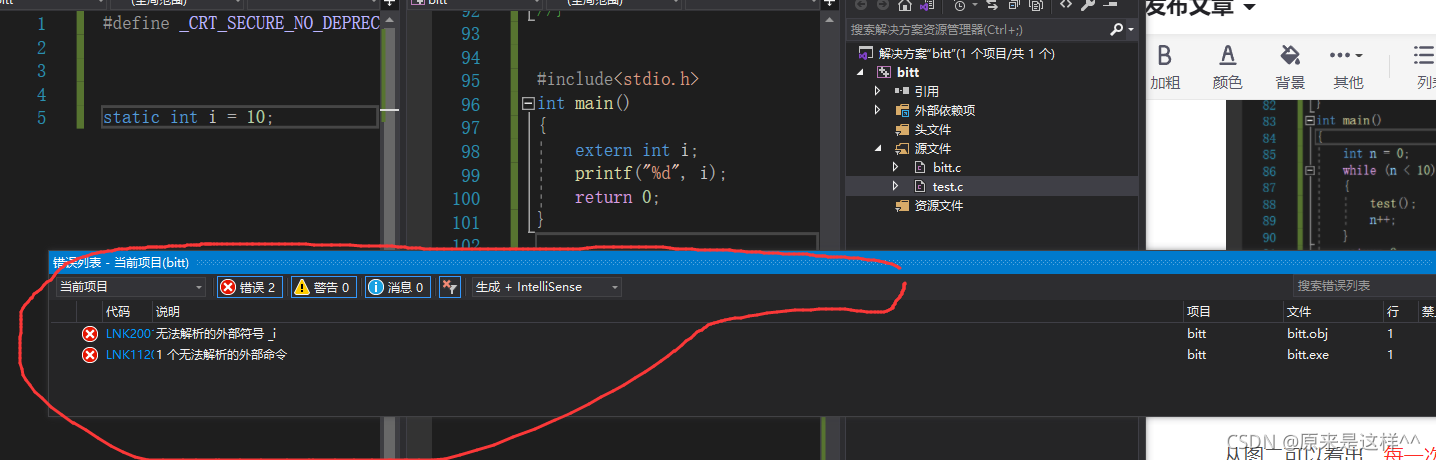Viewport: 1436px width, 460px height.
Task: Focus the 搜索错误列表 search field
Action: pos(1364,286)
